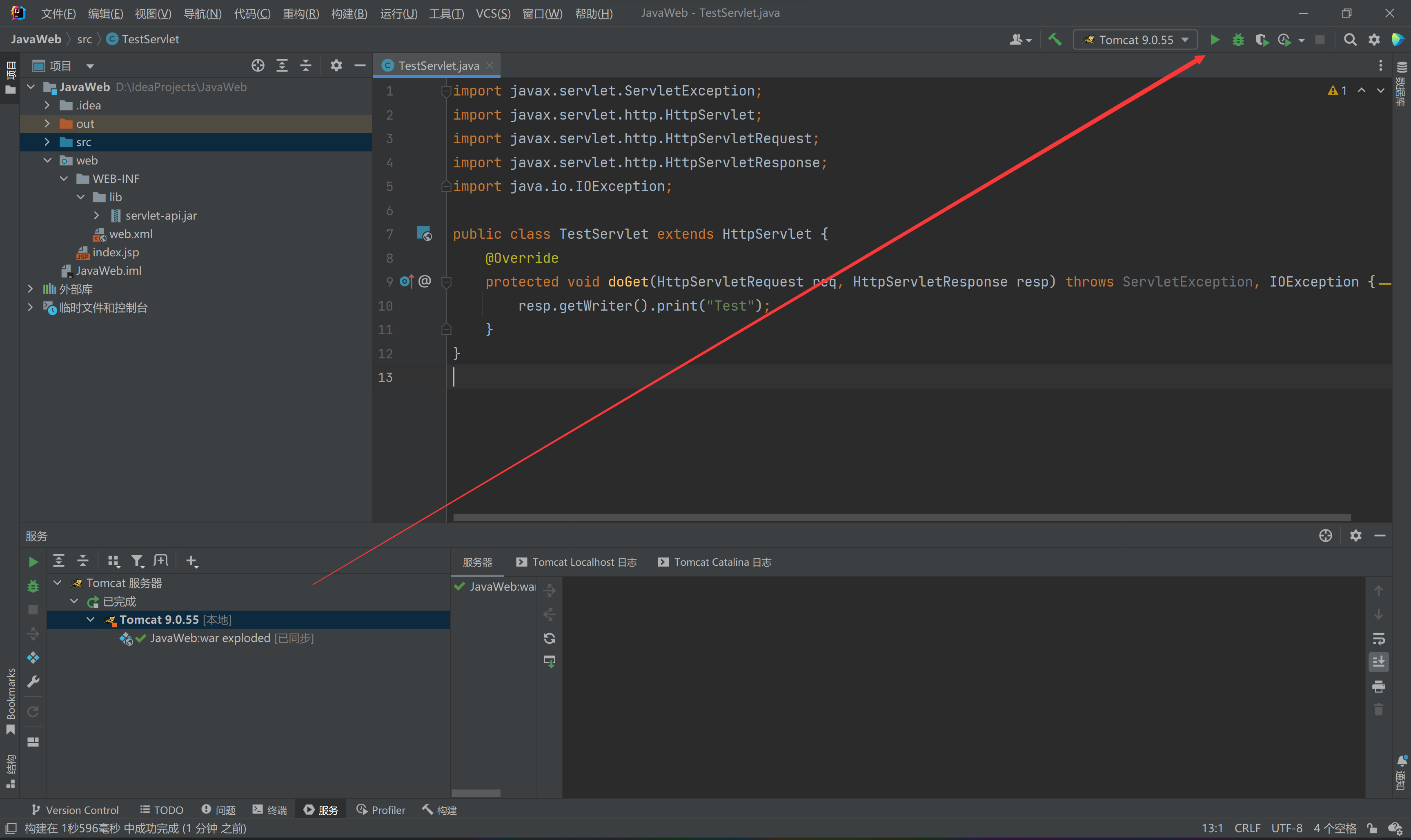Switch to the Tomcat Catalina 日志 tab
1411x840 pixels.
pyautogui.click(x=714, y=562)
